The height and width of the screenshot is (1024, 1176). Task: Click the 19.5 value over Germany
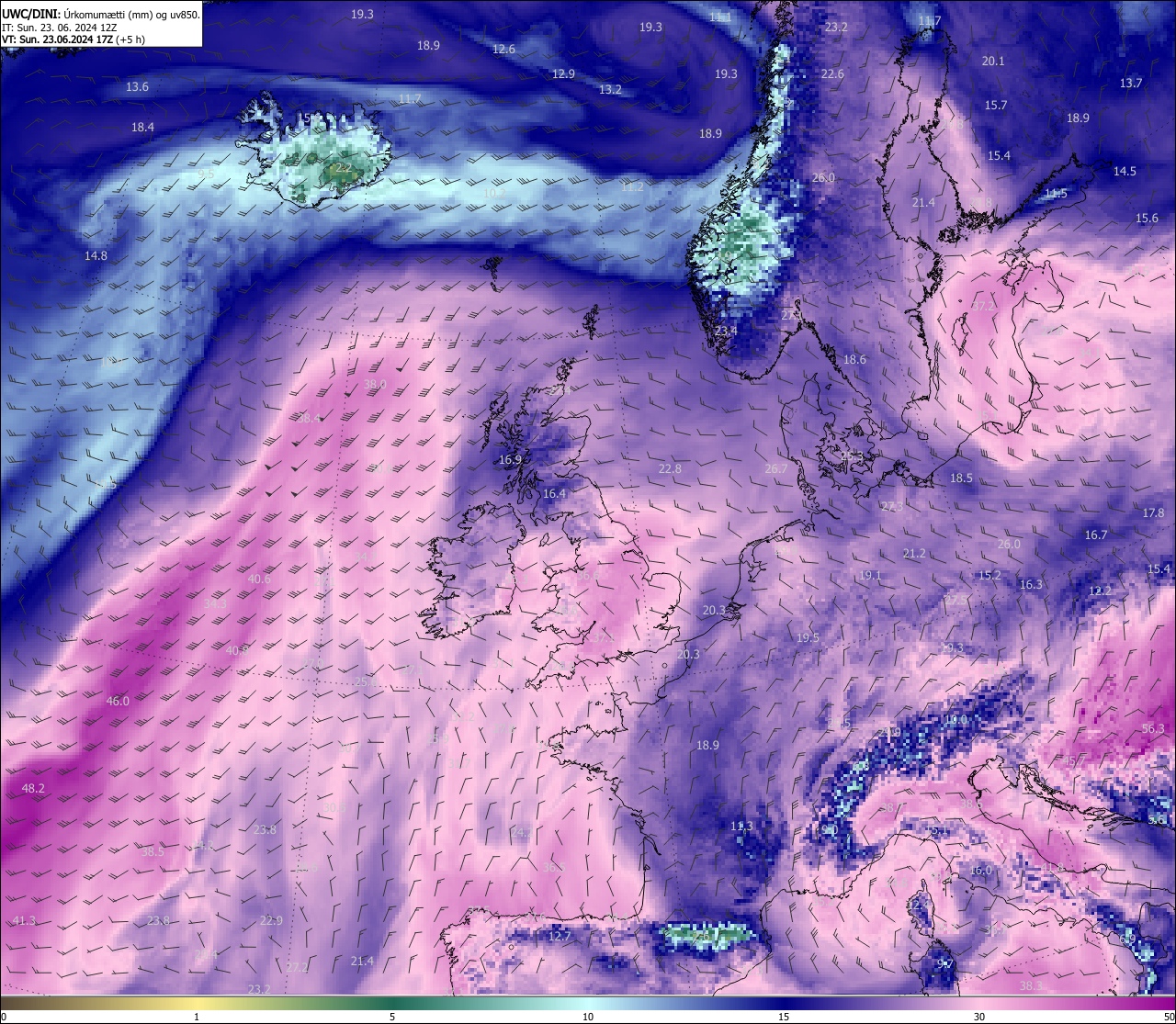808,637
